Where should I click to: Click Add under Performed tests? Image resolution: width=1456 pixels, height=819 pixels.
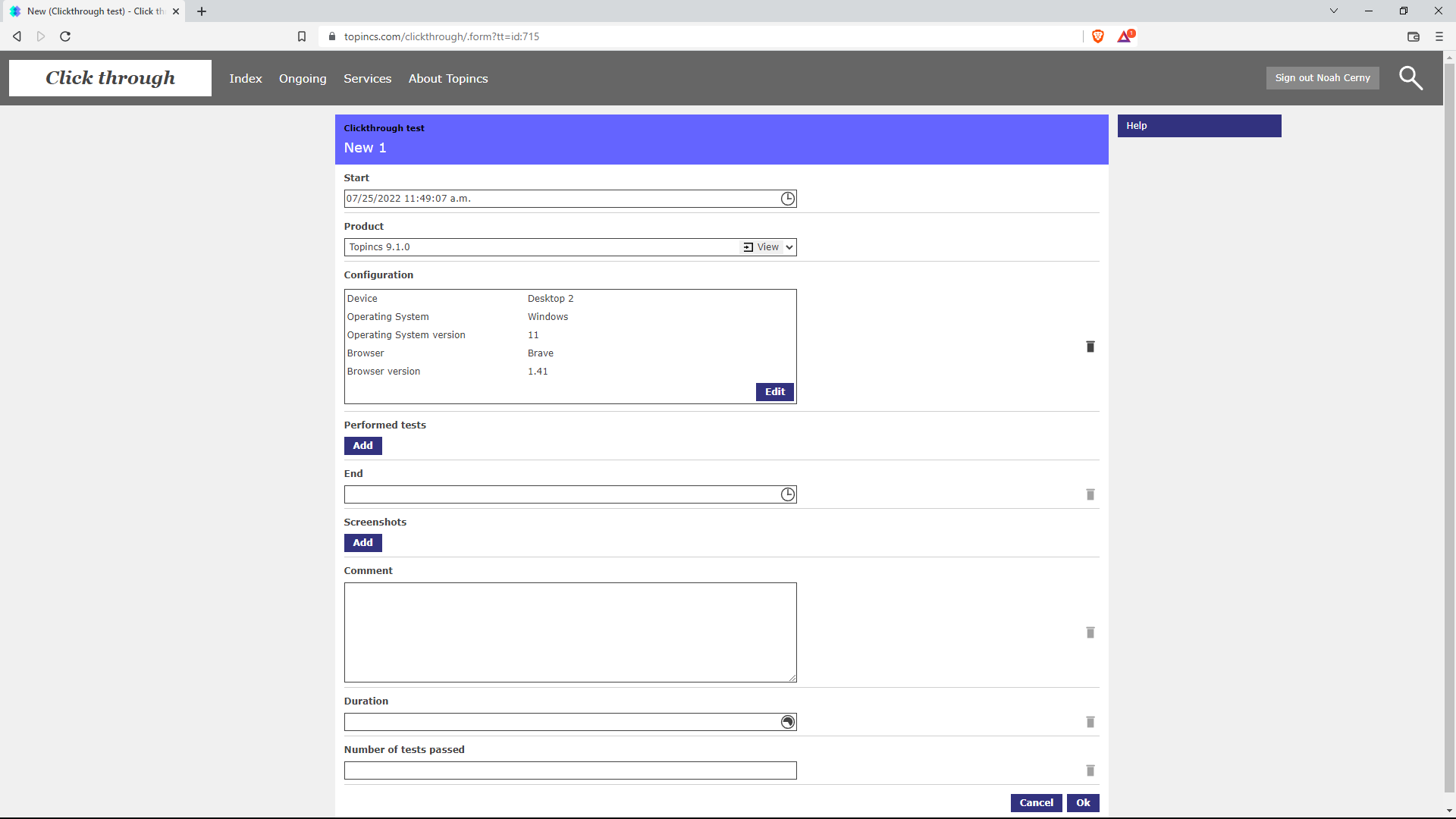pos(362,446)
